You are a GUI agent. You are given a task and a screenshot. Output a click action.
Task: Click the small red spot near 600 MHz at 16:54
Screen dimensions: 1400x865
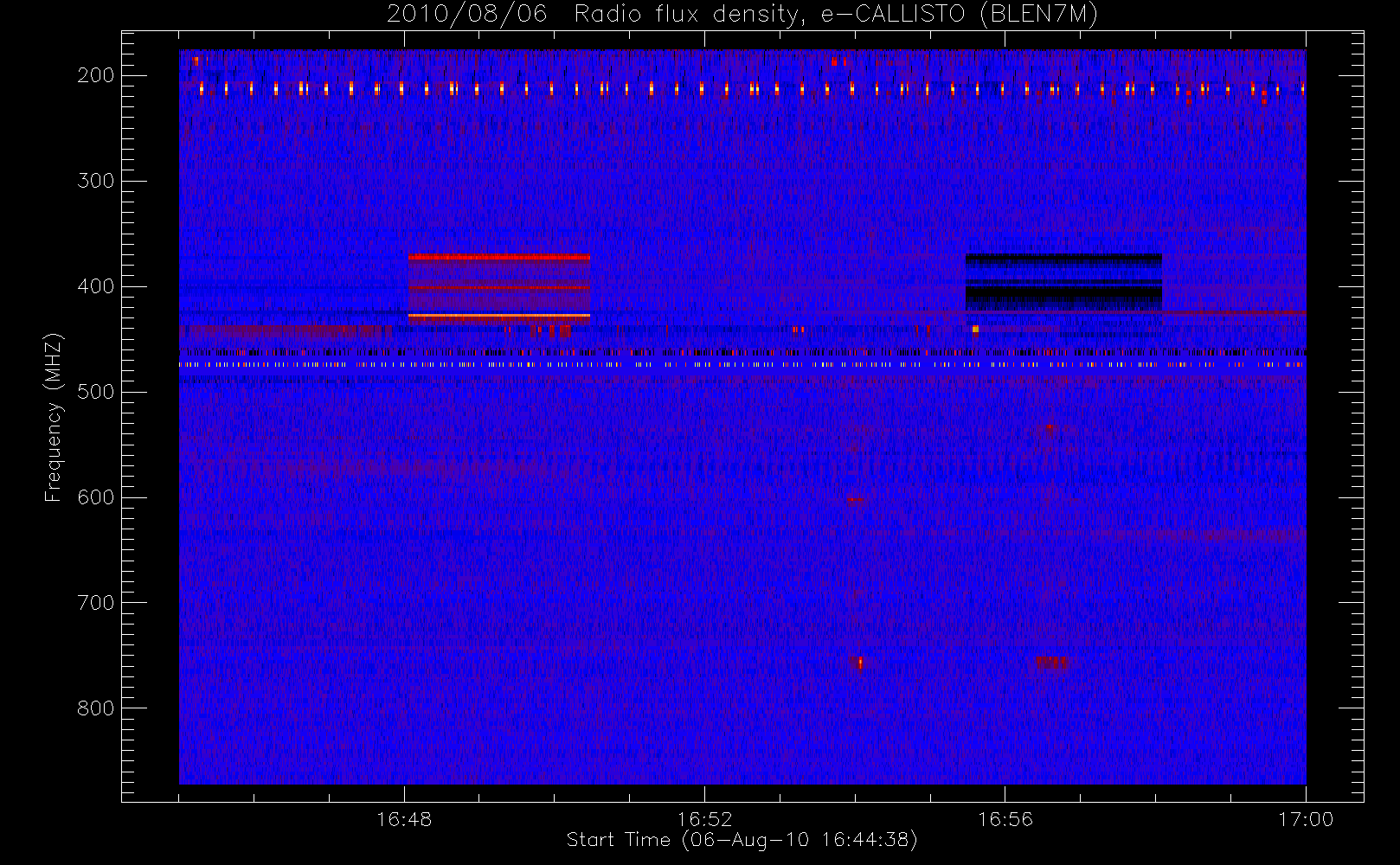click(855, 500)
